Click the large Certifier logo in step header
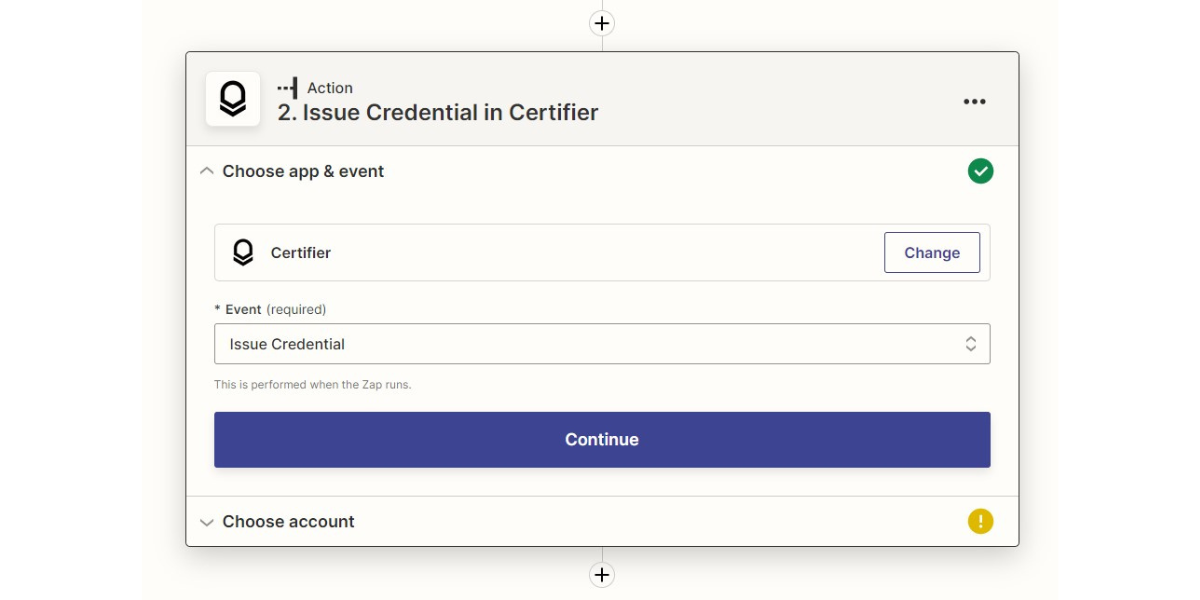This screenshot has height=600, width=1200. click(x=233, y=99)
